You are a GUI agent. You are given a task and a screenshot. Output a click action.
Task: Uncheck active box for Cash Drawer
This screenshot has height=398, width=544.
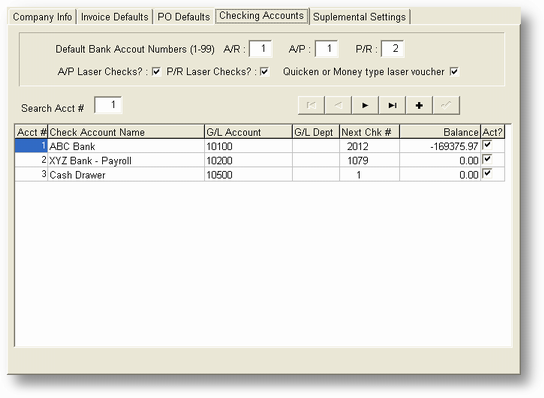[487, 173]
